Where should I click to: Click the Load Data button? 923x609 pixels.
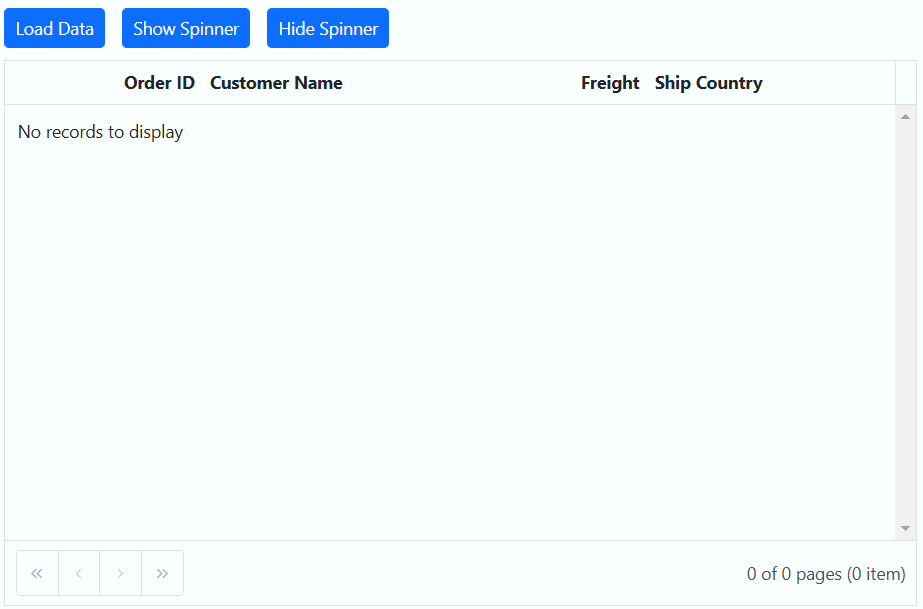click(54, 29)
